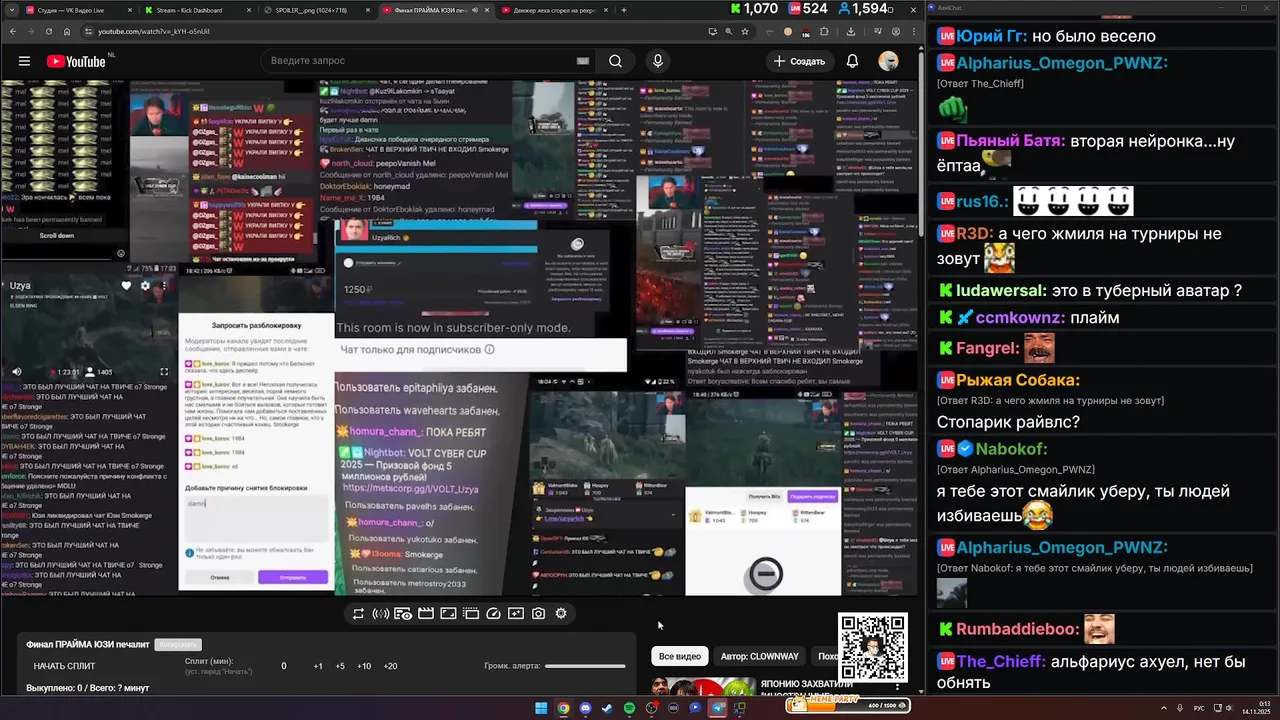
Task: Click the 'Выкуплено: 0 / Всего: ? минут' text
Action: point(88,688)
